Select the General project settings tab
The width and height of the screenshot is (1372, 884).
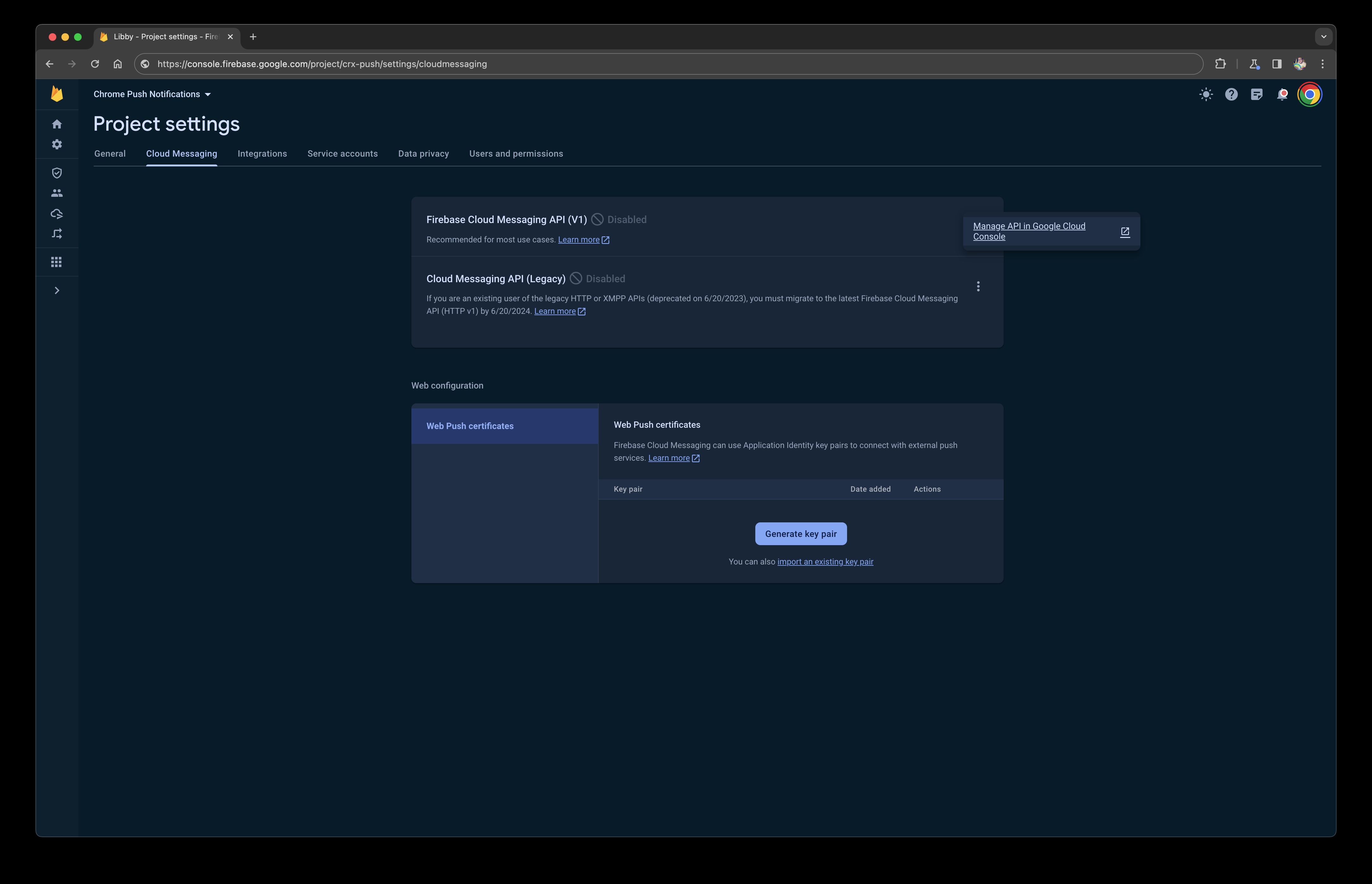coord(109,153)
